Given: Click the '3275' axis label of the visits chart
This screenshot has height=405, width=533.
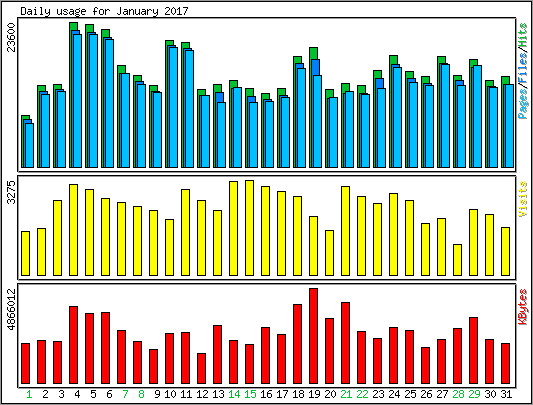Looking at the screenshot, I should (12, 192).
